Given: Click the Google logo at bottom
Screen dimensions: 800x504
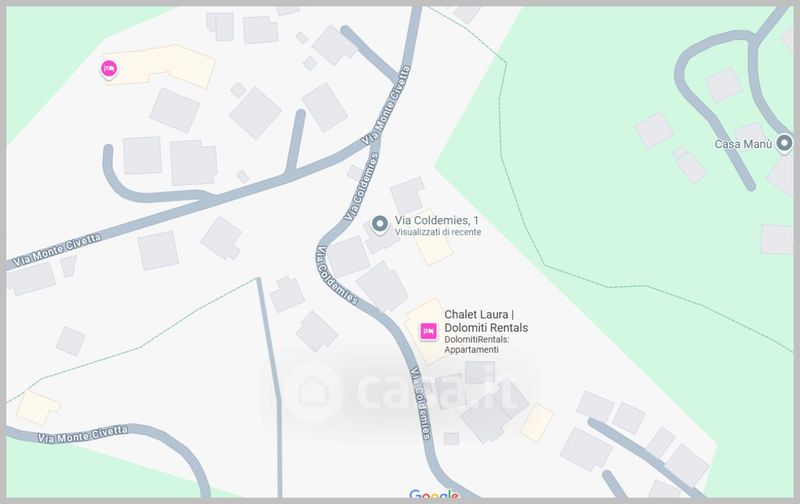Looking at the screenshot, I should click(434, 494).
